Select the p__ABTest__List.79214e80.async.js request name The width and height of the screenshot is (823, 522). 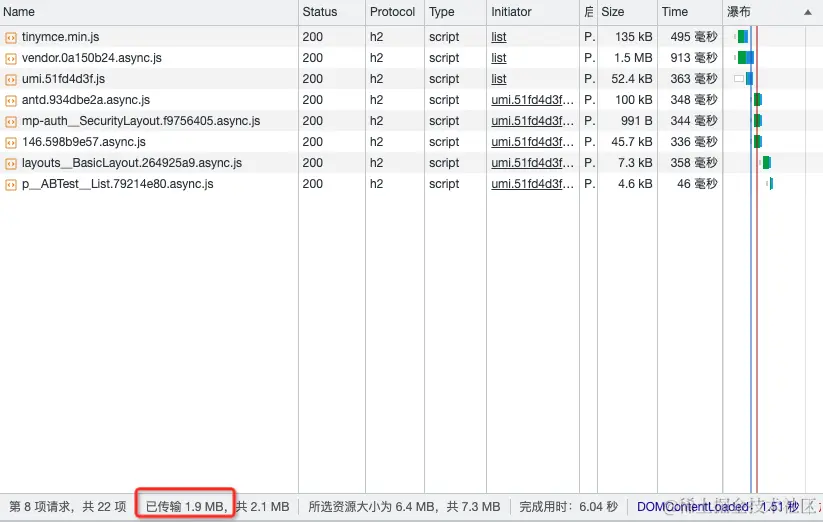tap(118, 184)
